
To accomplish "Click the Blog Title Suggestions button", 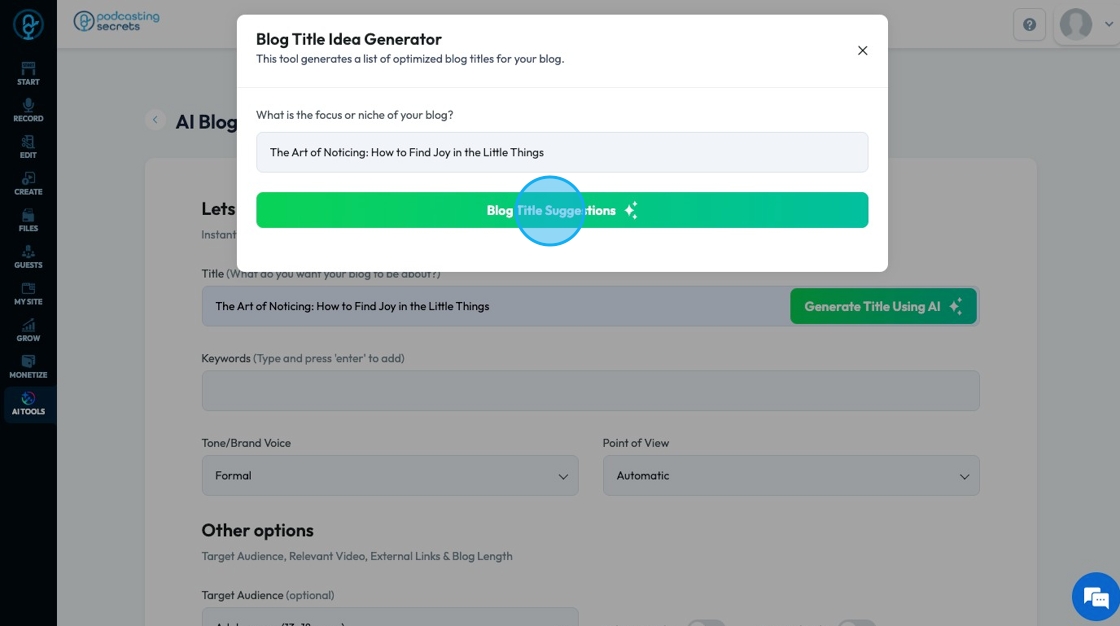I will point(562,210).
